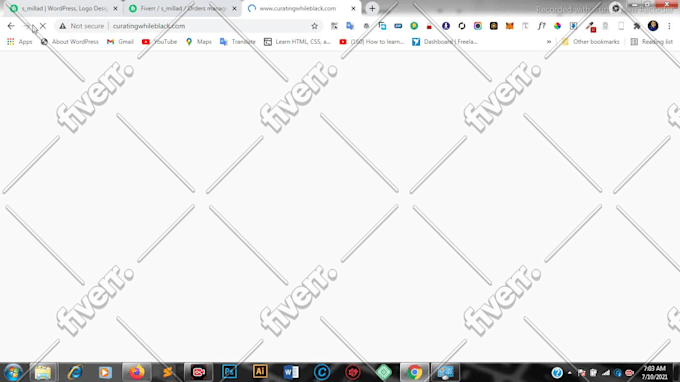Open a new tab with the plus button
Image resolution: width=680 pixels, height=382 pixels.
coord(372,8)
